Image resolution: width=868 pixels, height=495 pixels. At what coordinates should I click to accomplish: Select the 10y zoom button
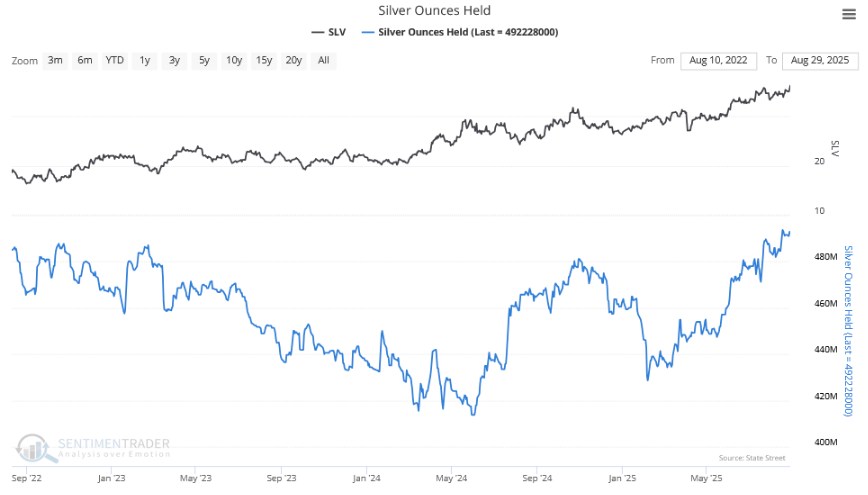pyautogui.click(x=234, y=60)
